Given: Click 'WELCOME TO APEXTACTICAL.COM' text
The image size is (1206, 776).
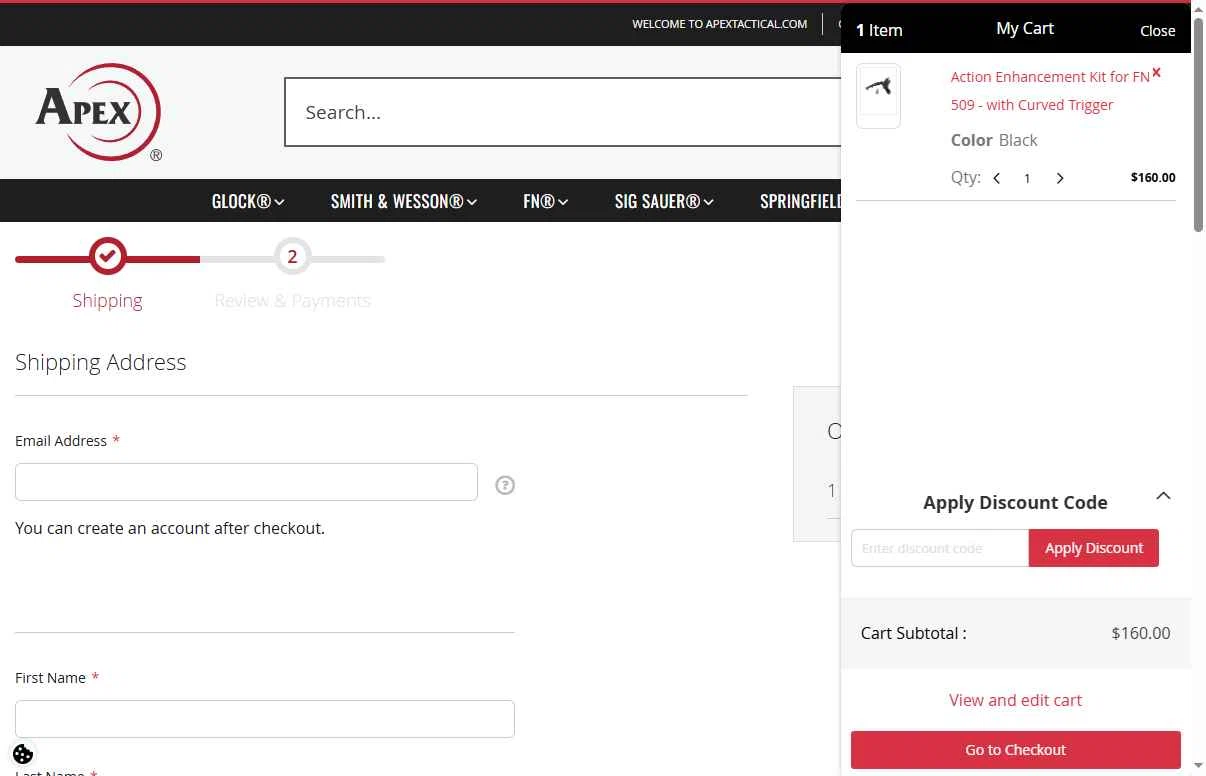Looking at the screenshot, I should click(719, 24).
